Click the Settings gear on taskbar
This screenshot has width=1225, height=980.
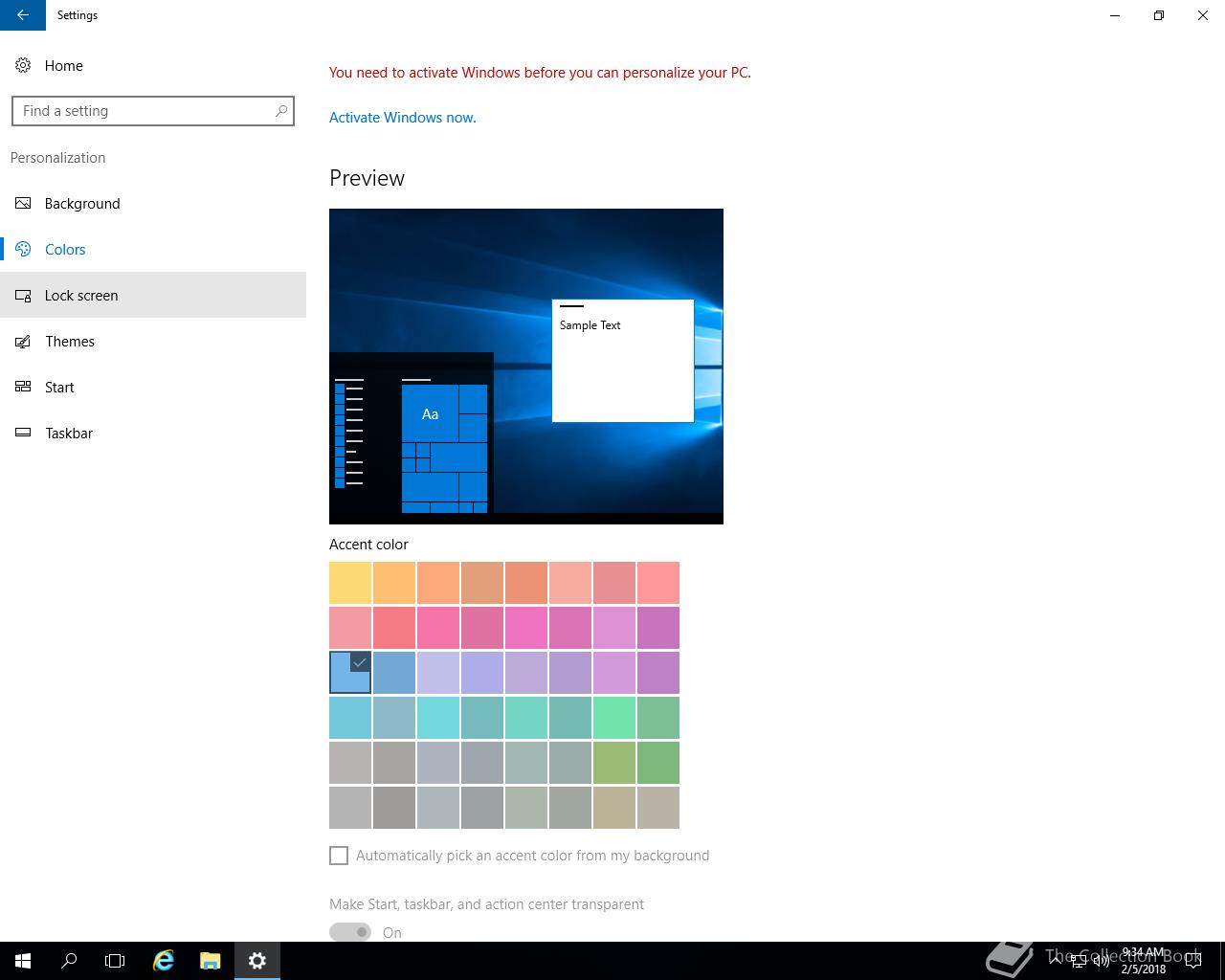pos(256,961)
